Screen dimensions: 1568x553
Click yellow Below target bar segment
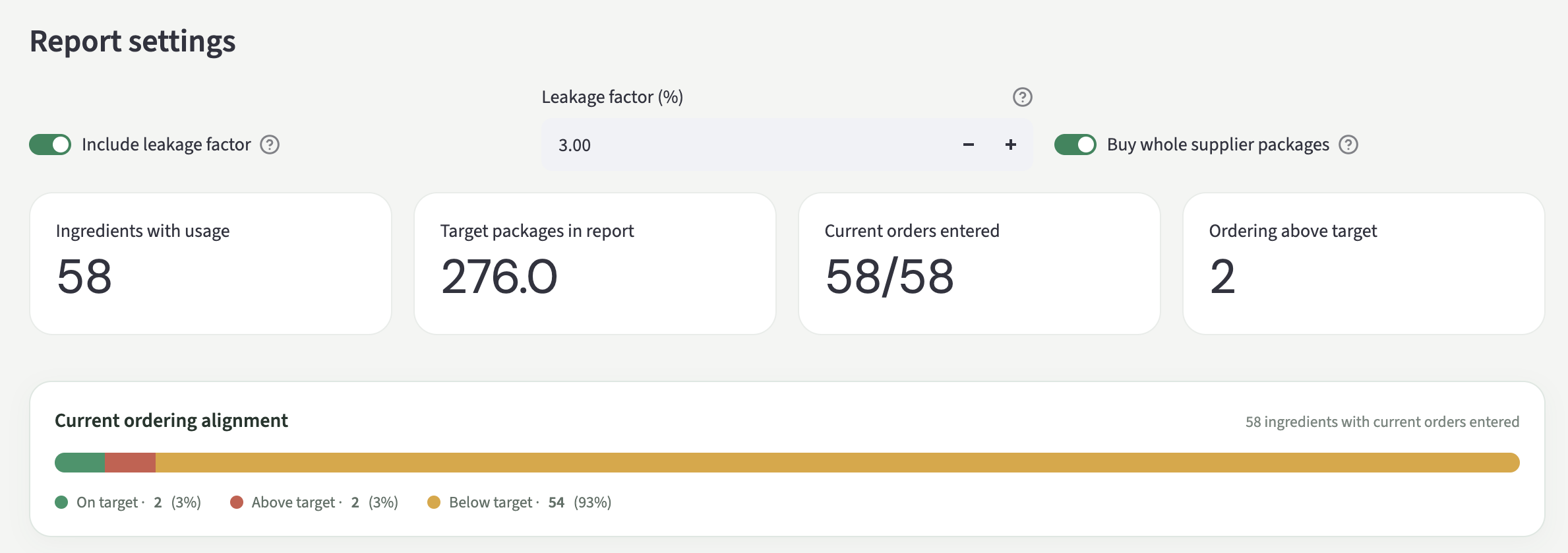point(837,463)
